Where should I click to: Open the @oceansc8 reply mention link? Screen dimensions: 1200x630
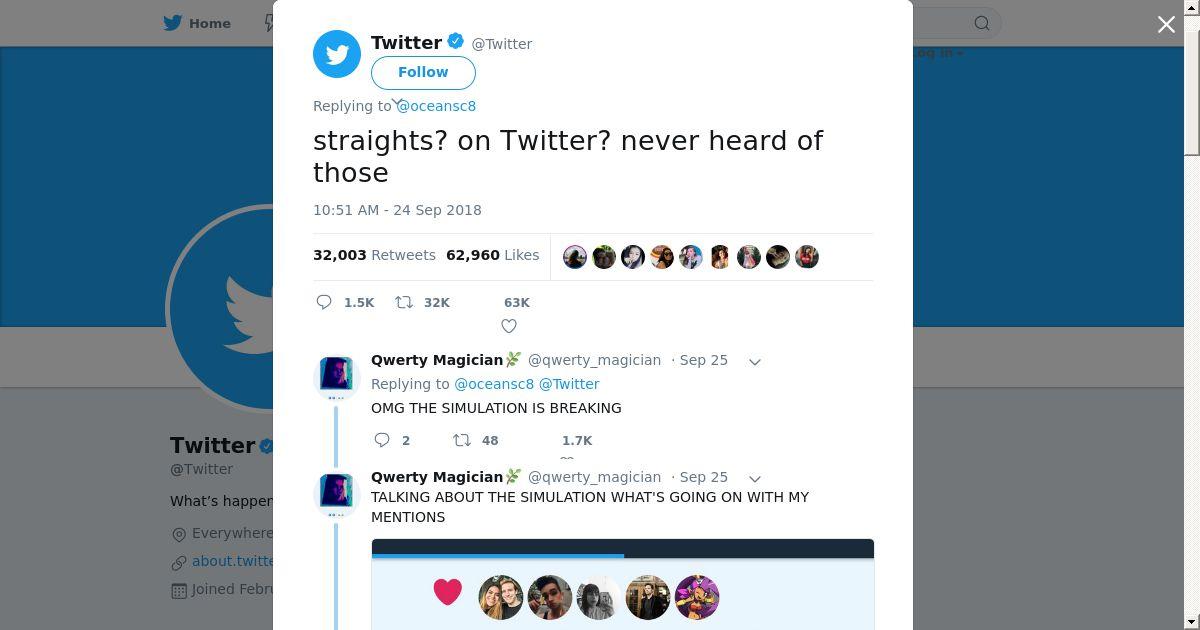(x=436, y=106)
